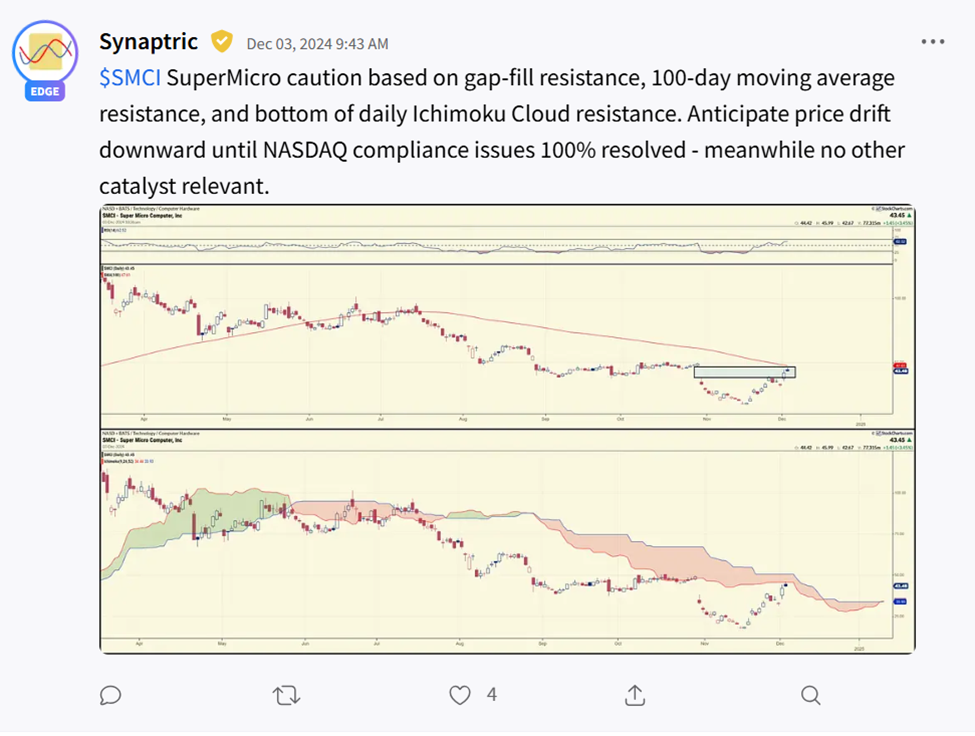Viewport: 975px width, 736px height.
Task: Click the magnifier icon below the post
Action: pos(810,694)
